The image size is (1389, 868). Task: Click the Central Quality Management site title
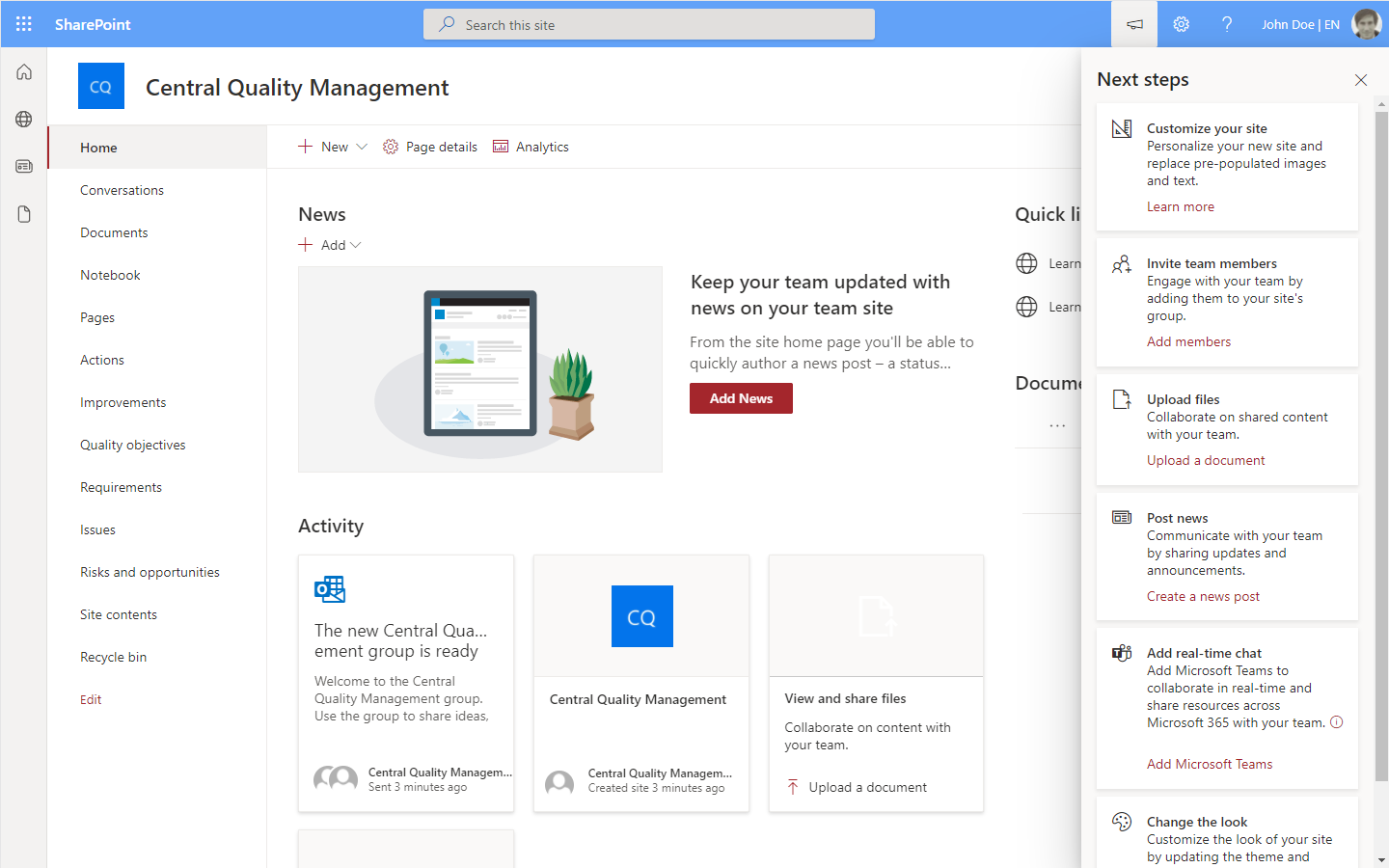(297, 88)
